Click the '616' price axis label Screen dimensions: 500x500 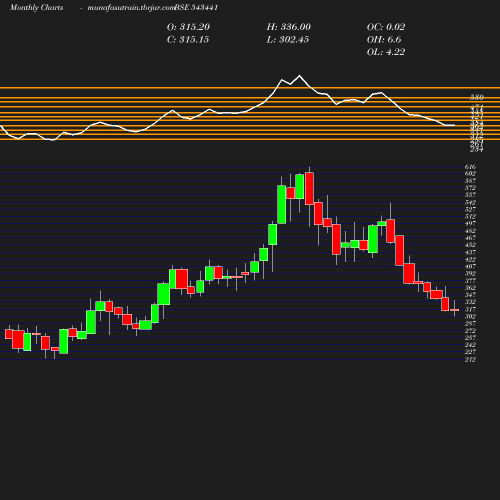coord(470,167)
